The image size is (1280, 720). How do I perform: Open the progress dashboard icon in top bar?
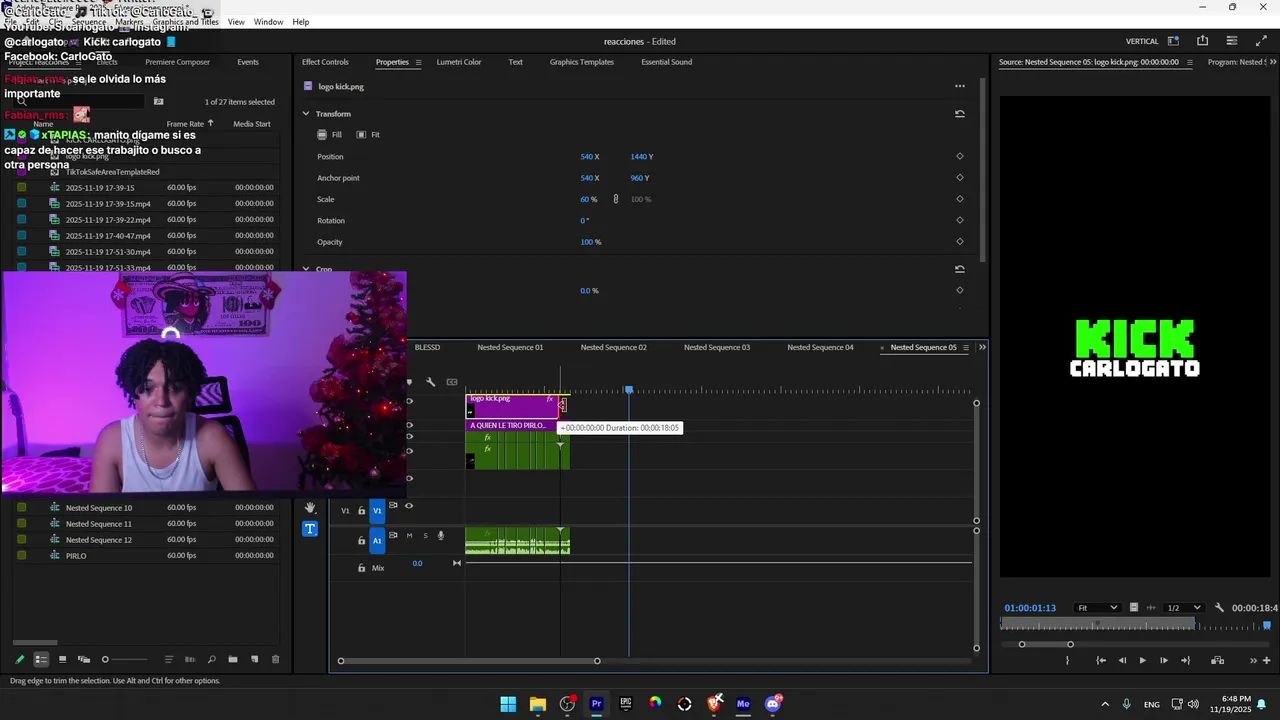click(x=1232, y=41)
